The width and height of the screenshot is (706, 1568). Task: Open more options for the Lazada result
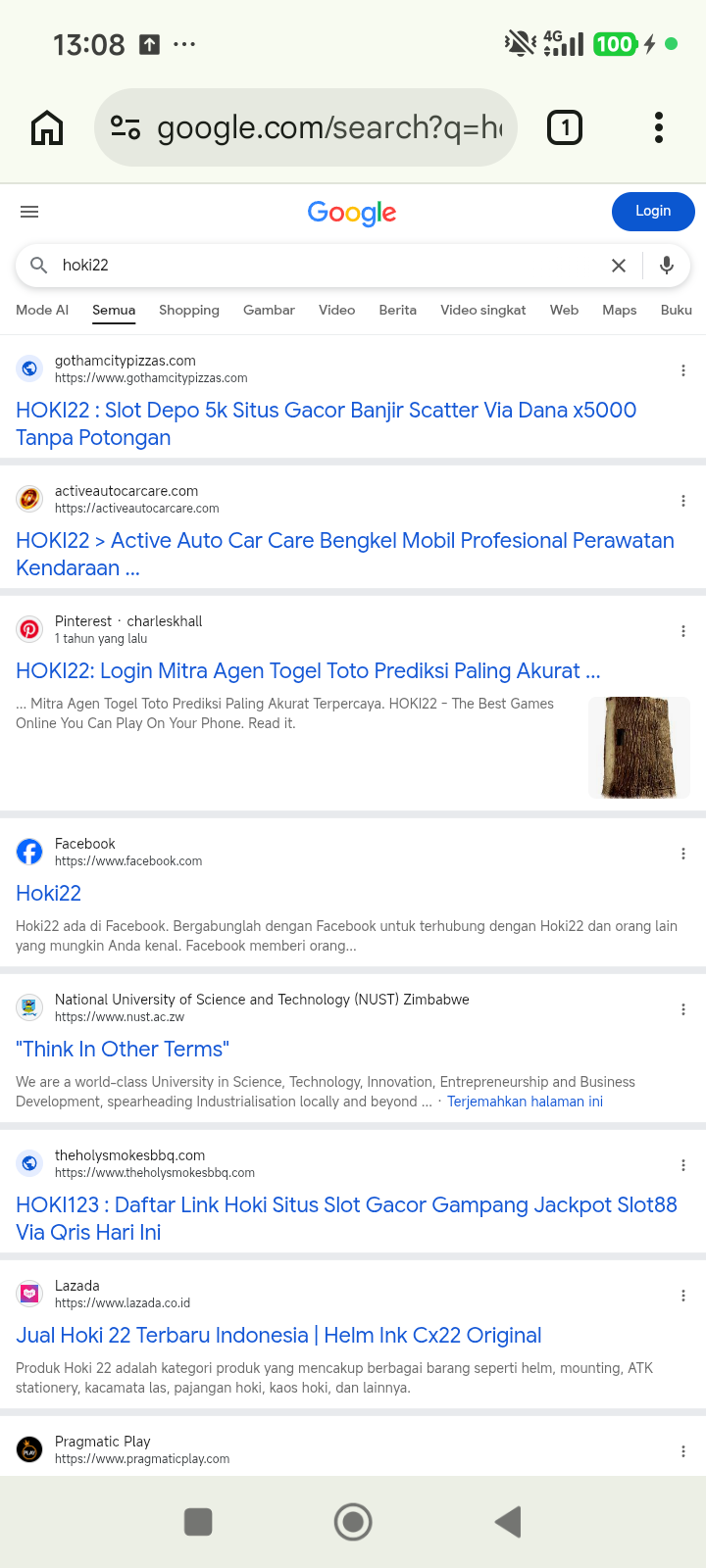click(683, 1296)
